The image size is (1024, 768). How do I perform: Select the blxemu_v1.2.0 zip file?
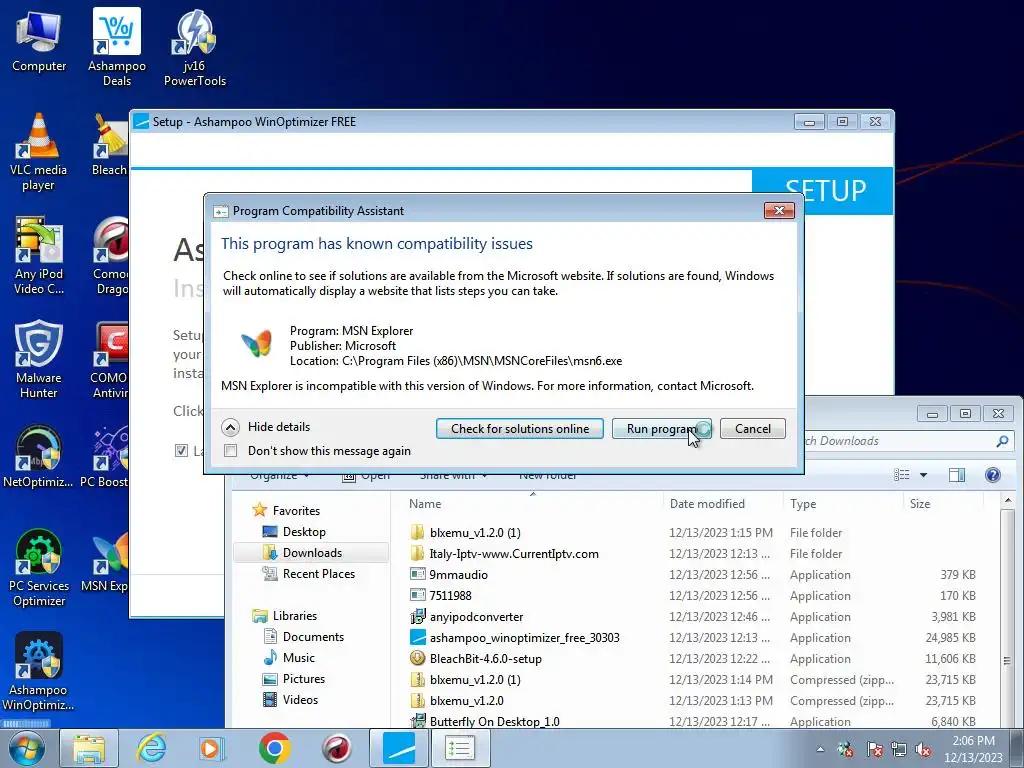tap(466, 701)
